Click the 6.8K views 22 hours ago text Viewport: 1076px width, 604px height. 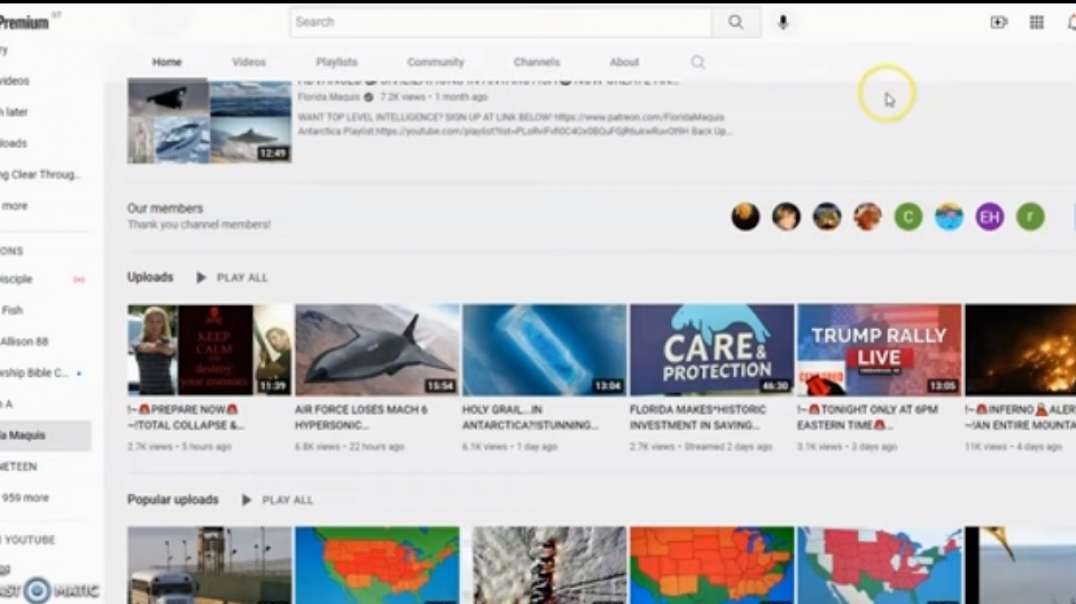(x=349, y=447)
